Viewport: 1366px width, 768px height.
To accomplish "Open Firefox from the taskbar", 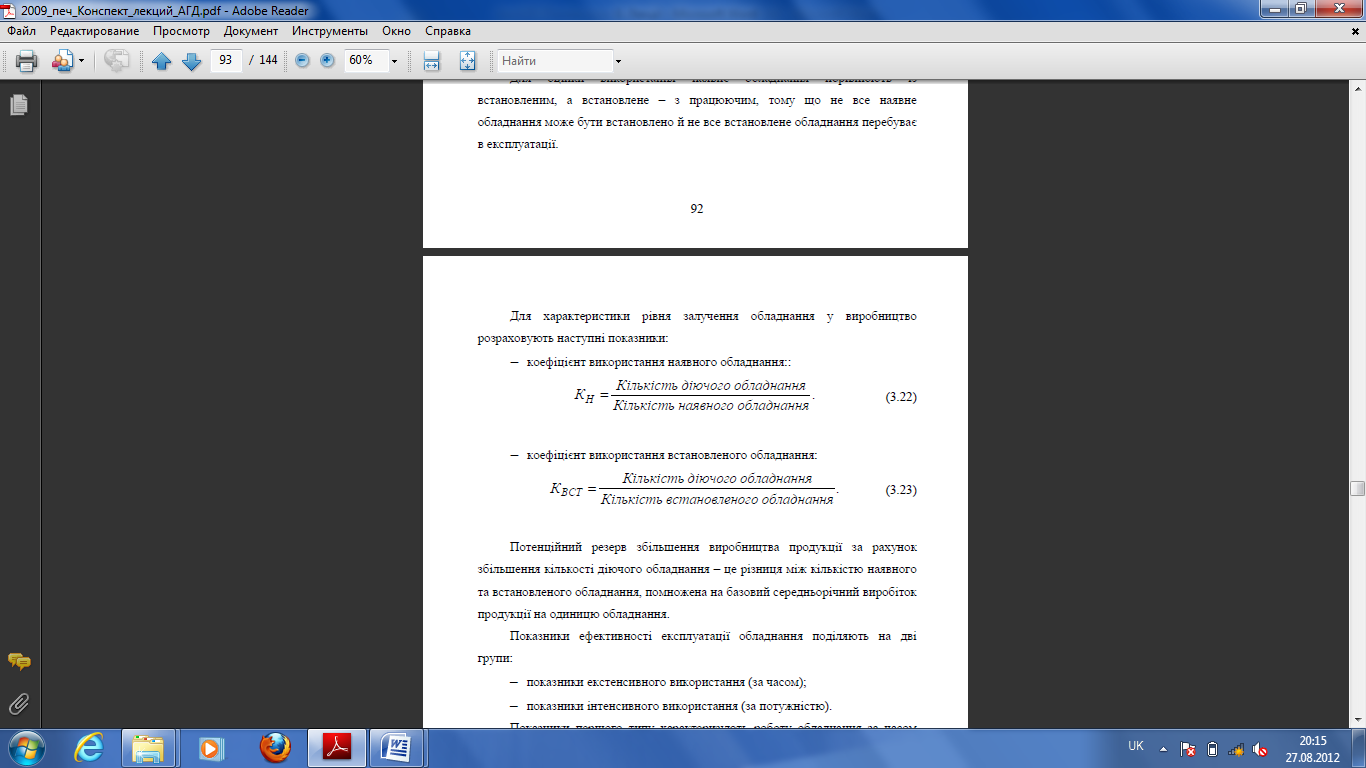I will coord(274,748).
